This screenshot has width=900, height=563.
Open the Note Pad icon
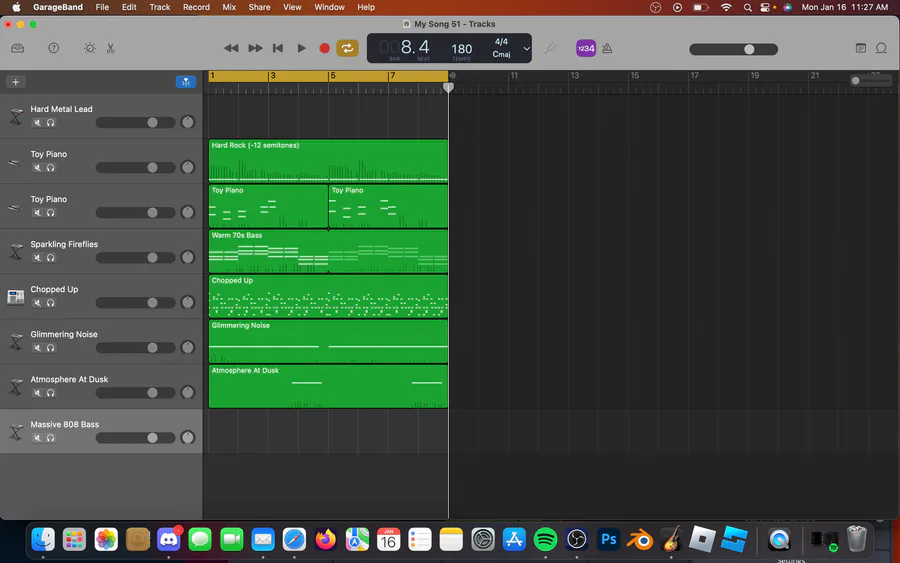click(860, 48)
